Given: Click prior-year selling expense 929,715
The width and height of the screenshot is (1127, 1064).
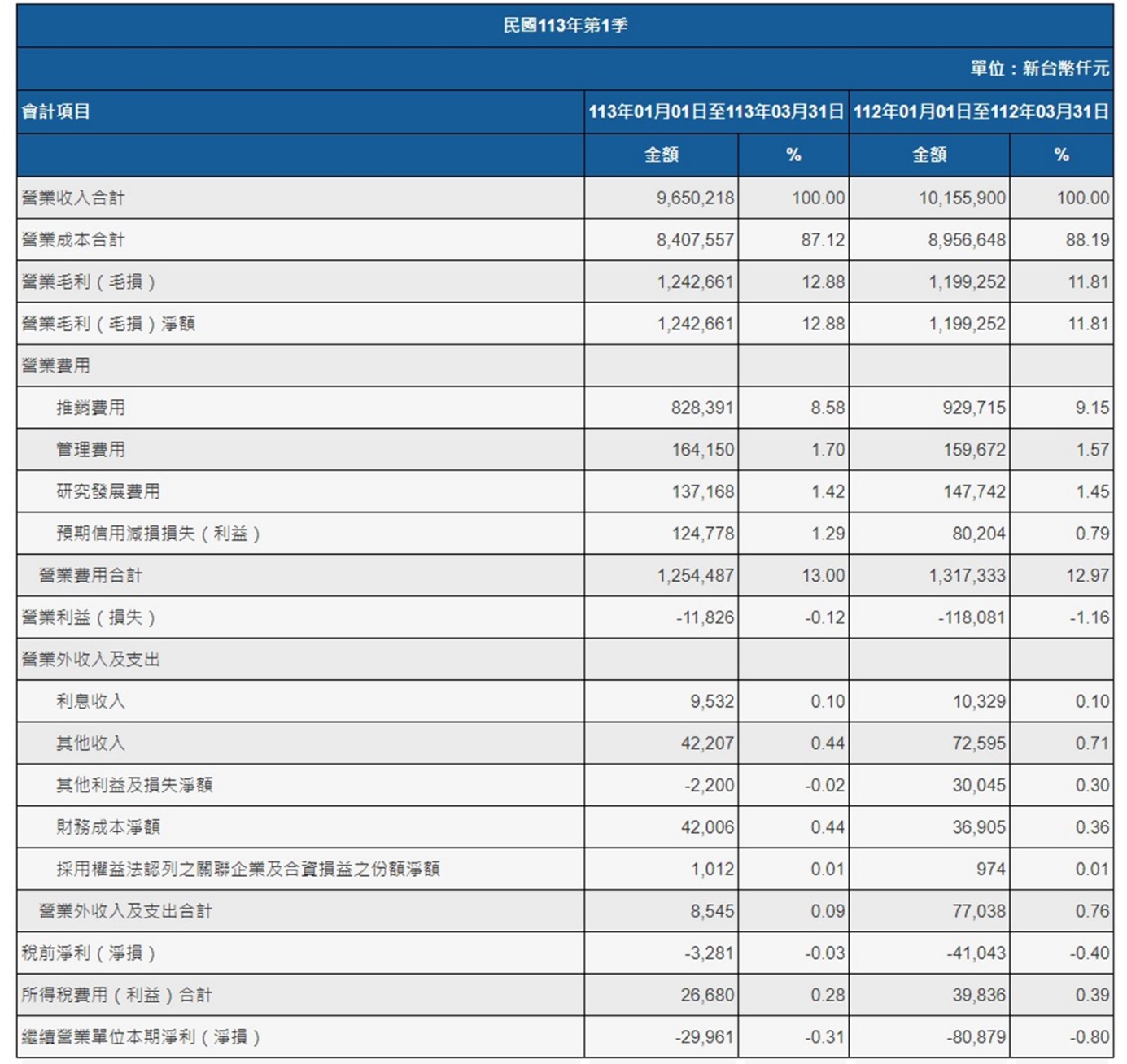Looking at the screenshot, I should click(x=974, y=408).
